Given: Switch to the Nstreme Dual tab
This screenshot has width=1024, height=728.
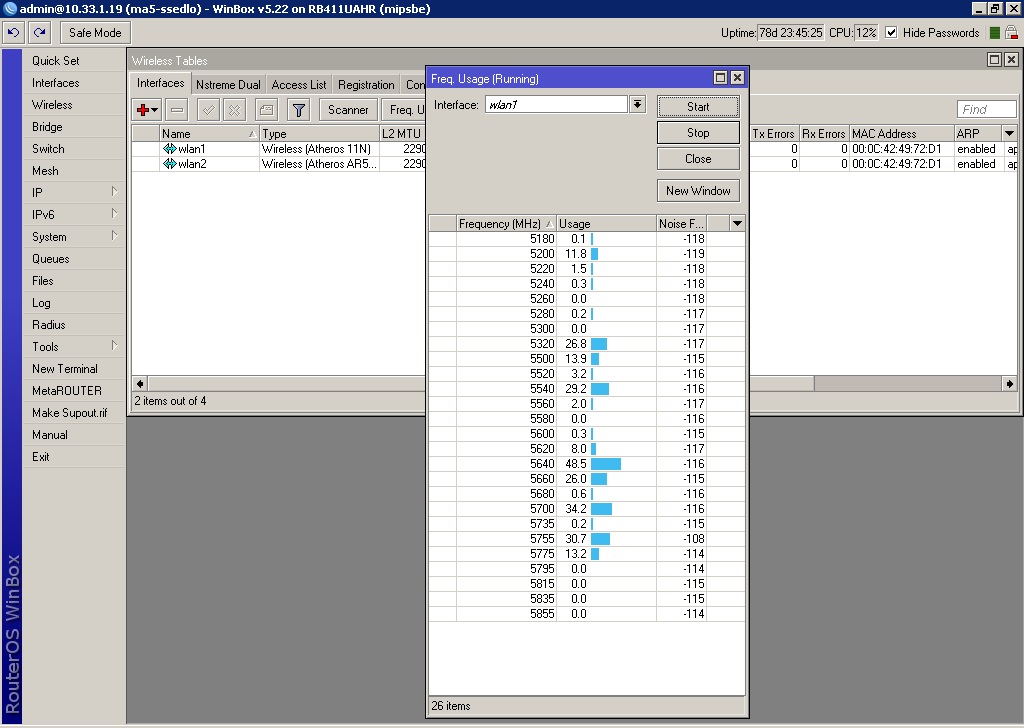Looking at the screenshot, I should point(228,85).
